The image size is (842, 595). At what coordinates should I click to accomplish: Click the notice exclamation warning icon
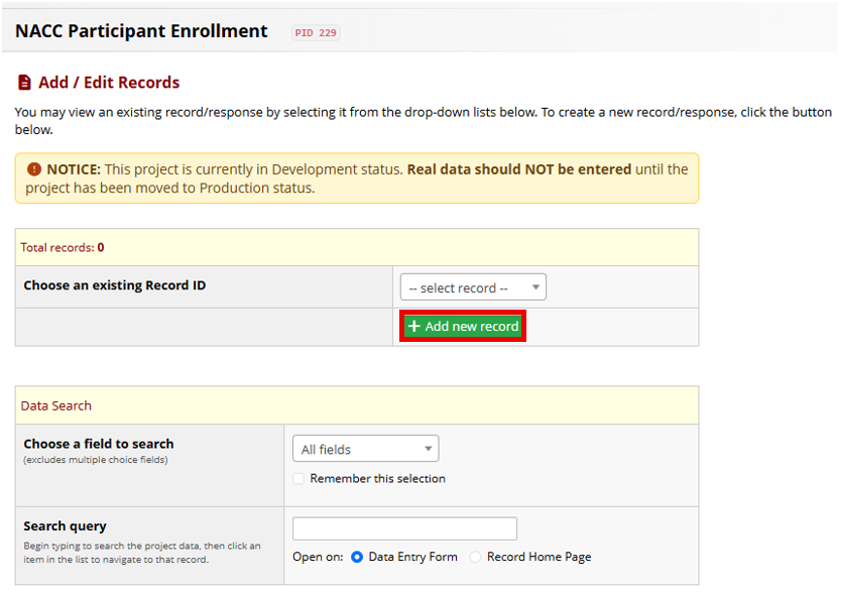[34, 169]
